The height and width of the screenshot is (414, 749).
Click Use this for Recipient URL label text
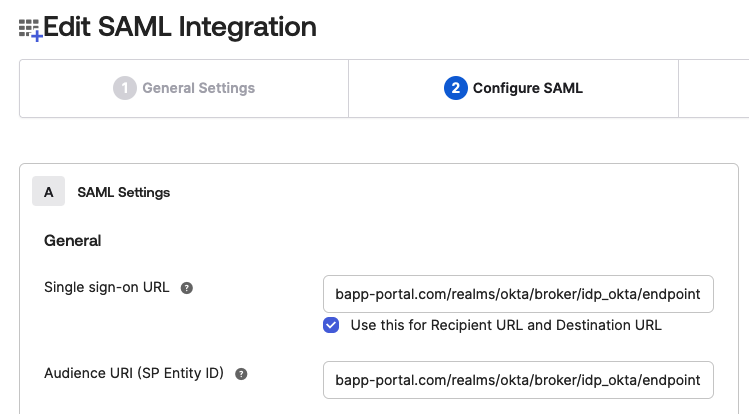(506, 325)
